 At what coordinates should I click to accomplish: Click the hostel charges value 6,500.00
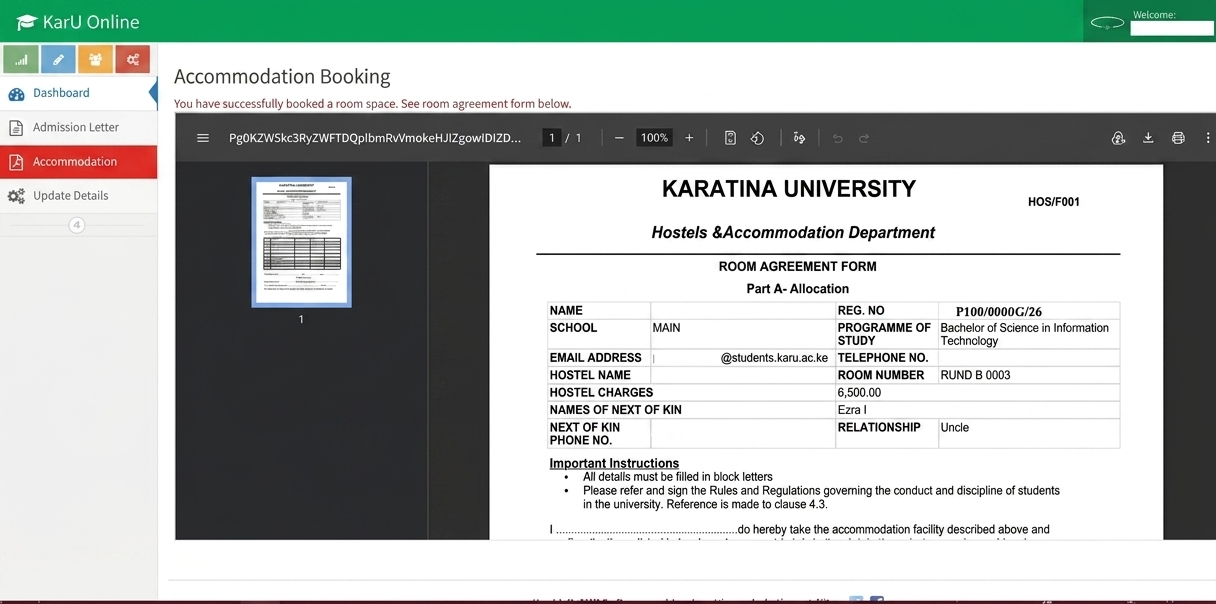[x=859, y=393]
